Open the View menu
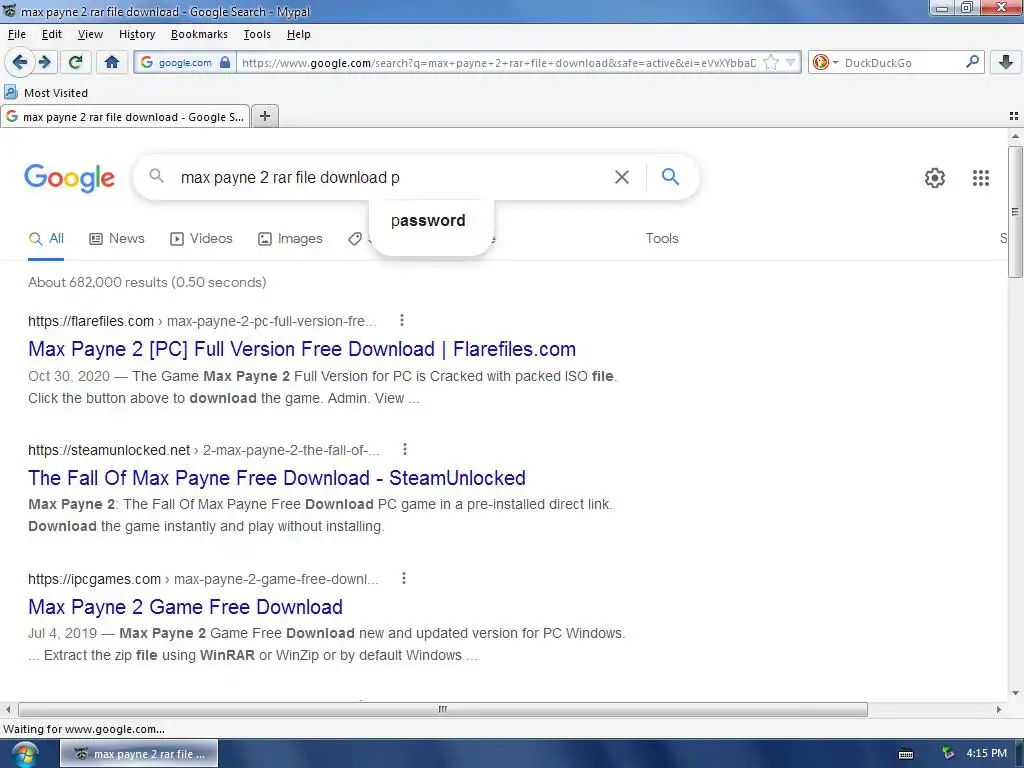 click(x=90, y=34)
